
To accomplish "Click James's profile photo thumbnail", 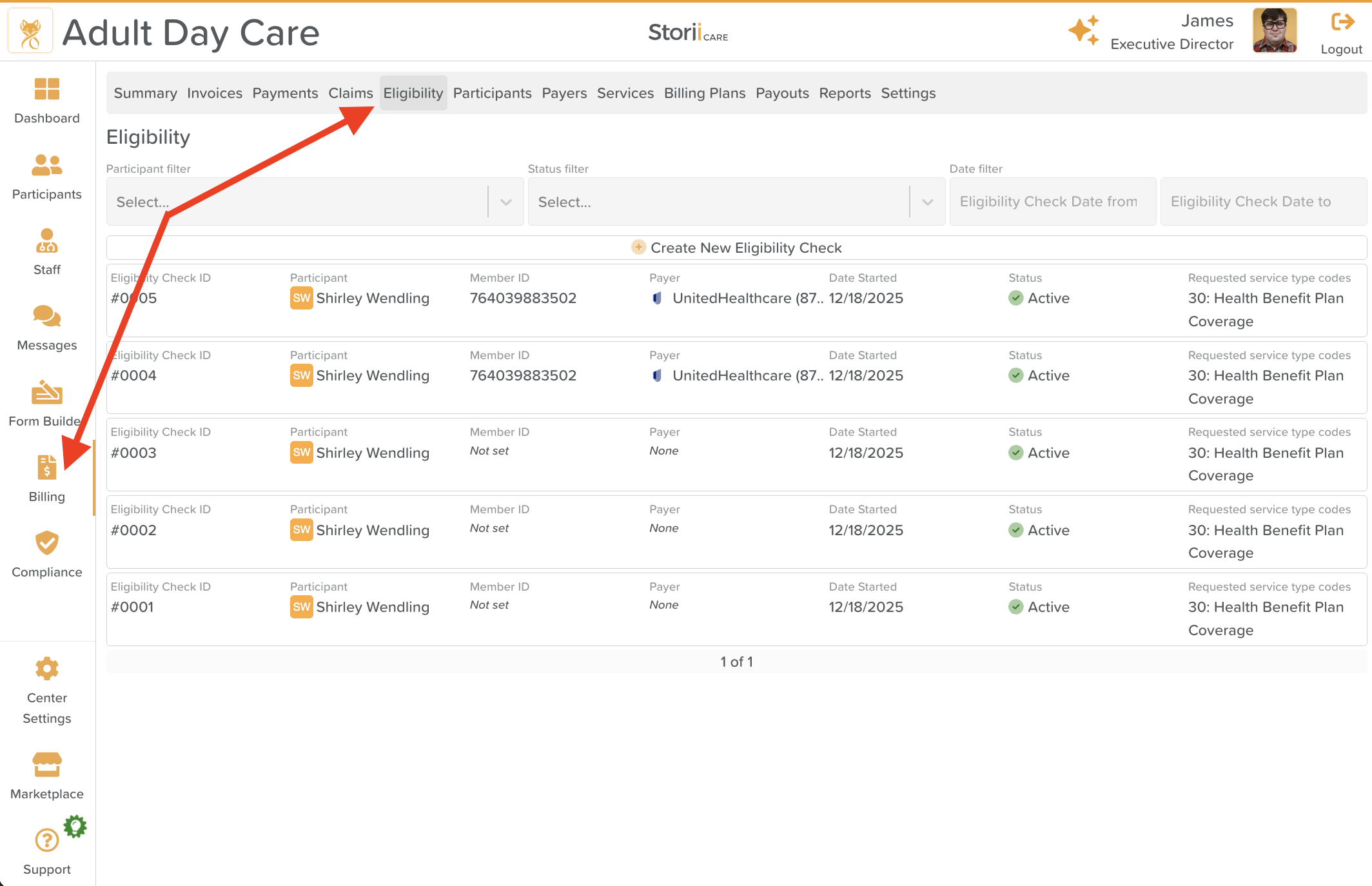I will coord(1274,30).
